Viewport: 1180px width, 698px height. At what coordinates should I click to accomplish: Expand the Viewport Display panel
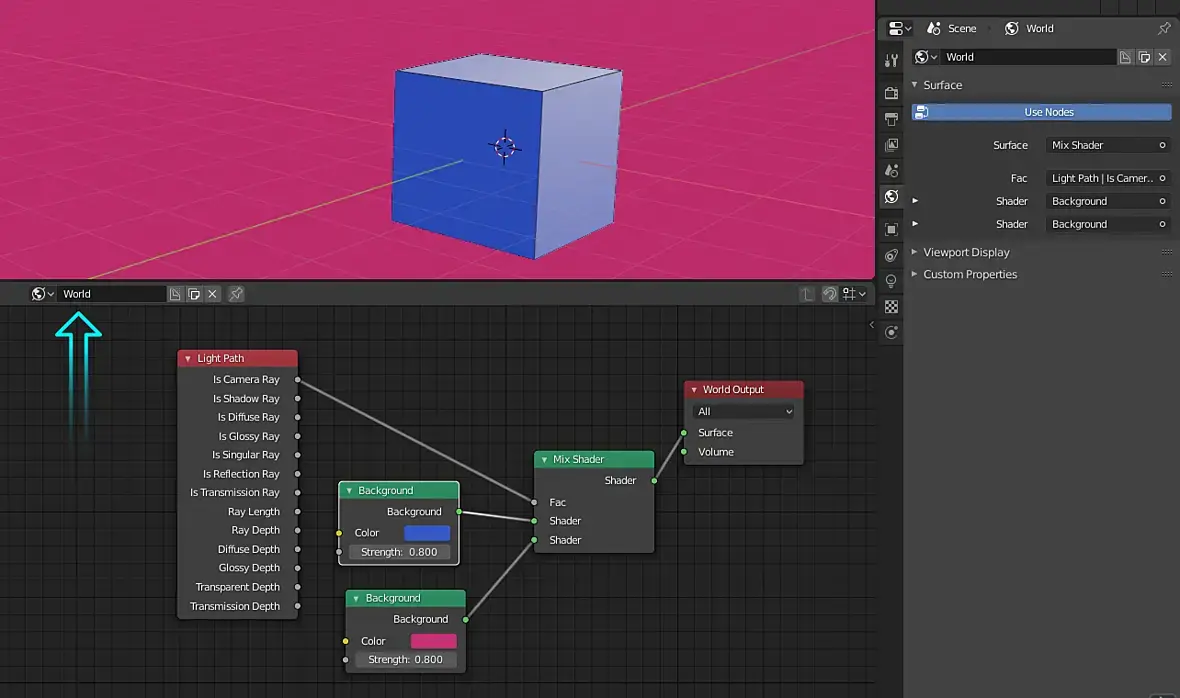click(966, 252)
